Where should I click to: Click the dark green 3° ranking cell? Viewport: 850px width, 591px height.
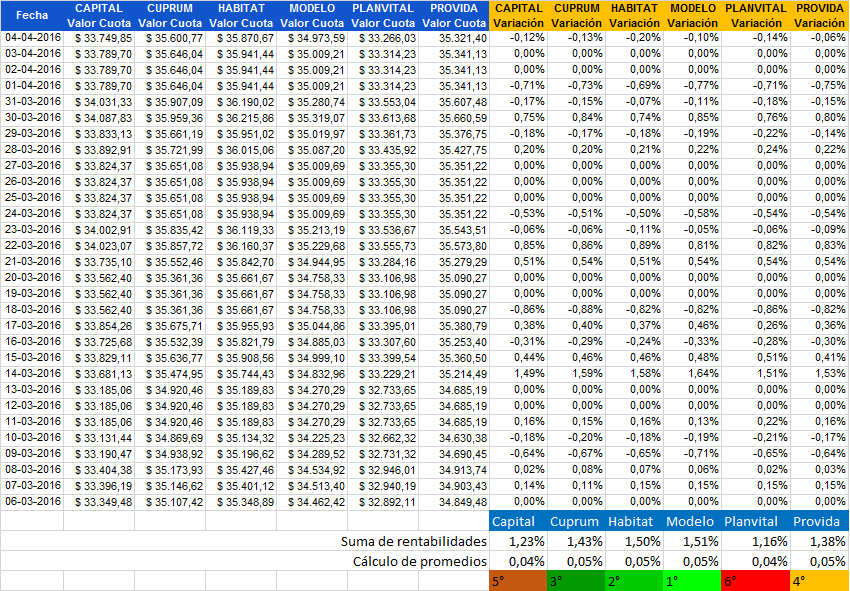577,581
